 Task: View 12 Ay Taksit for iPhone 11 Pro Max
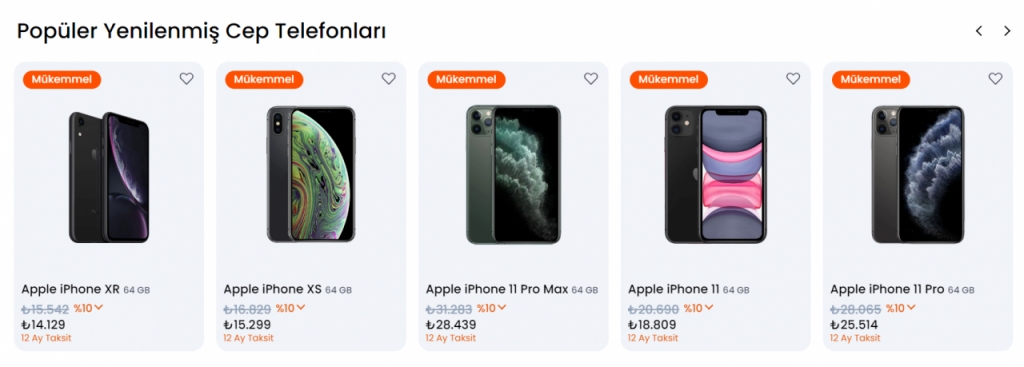tap(451, 338)
